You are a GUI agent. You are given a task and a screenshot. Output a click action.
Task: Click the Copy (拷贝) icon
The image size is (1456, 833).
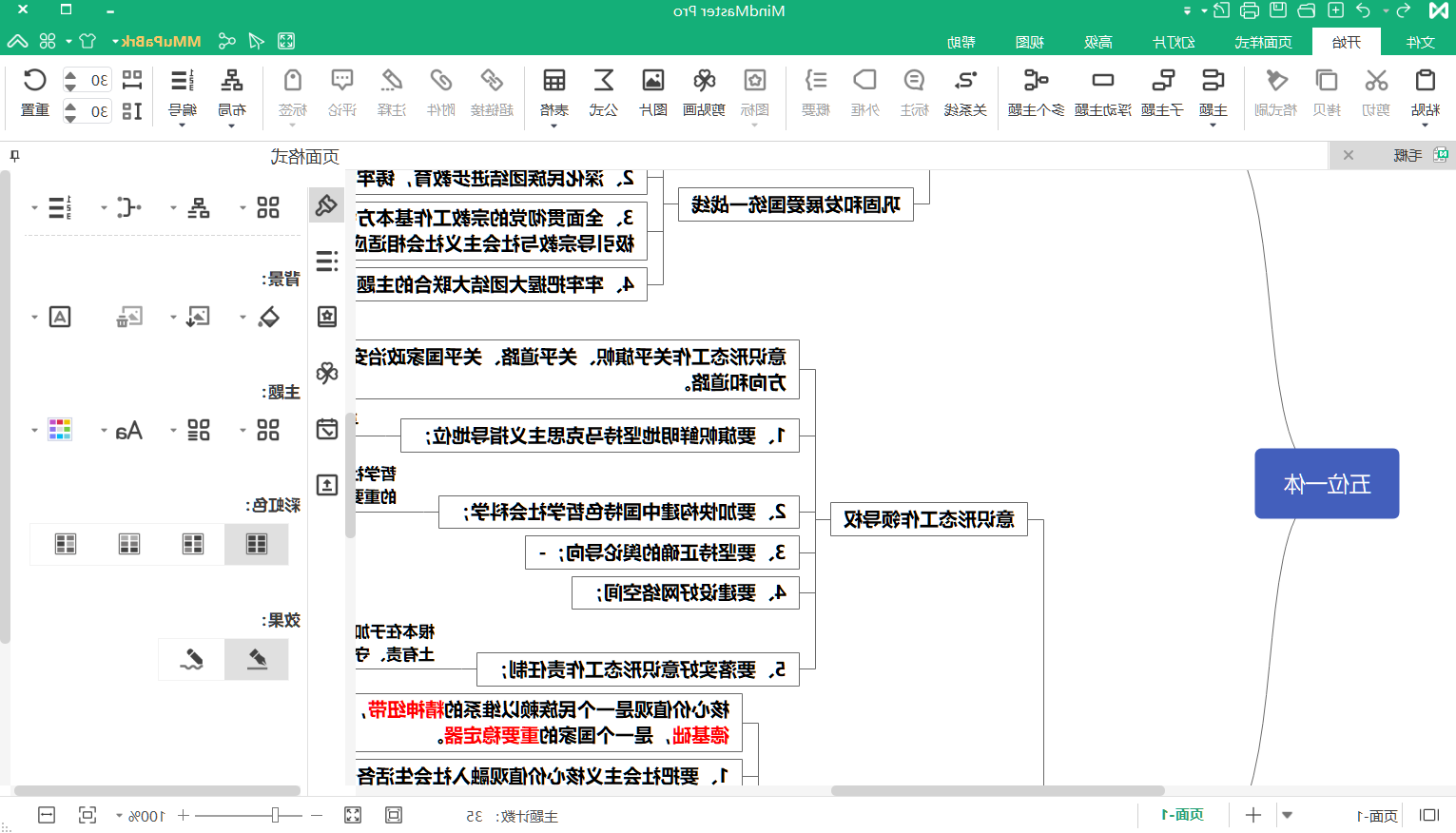[x=1327, y=81]
